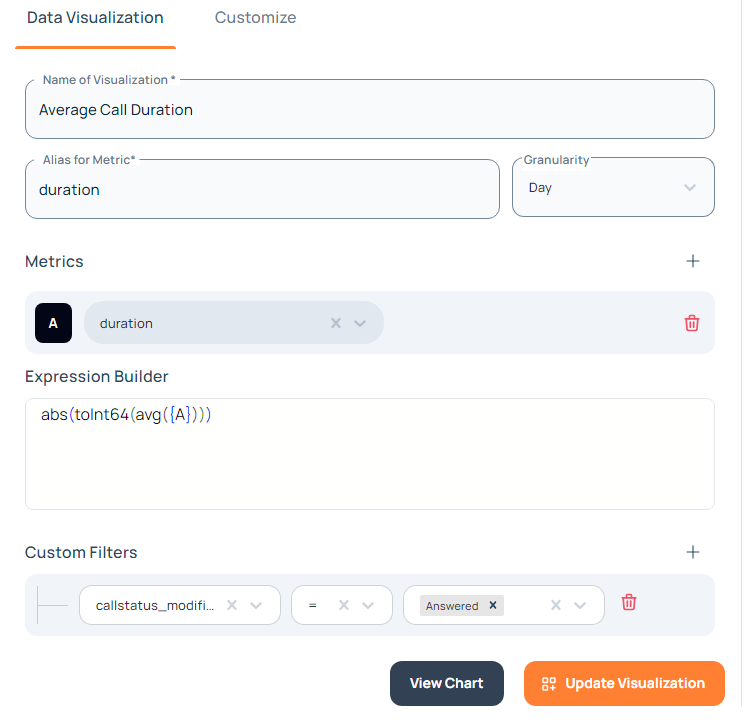Delete the callstatus custom filter row
This screenshot has width=744, height=722.
pos(629,602)
